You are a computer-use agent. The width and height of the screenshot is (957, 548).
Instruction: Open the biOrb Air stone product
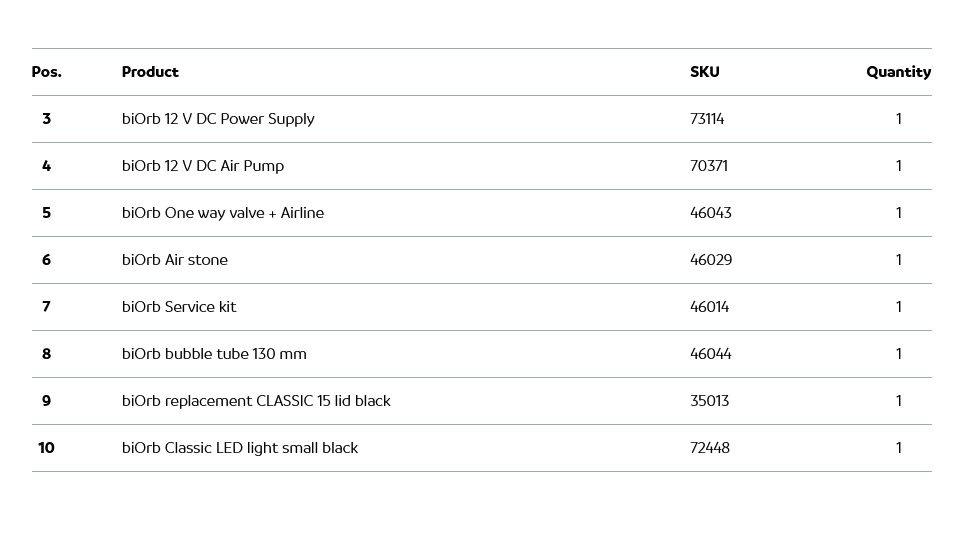[175, 260]
